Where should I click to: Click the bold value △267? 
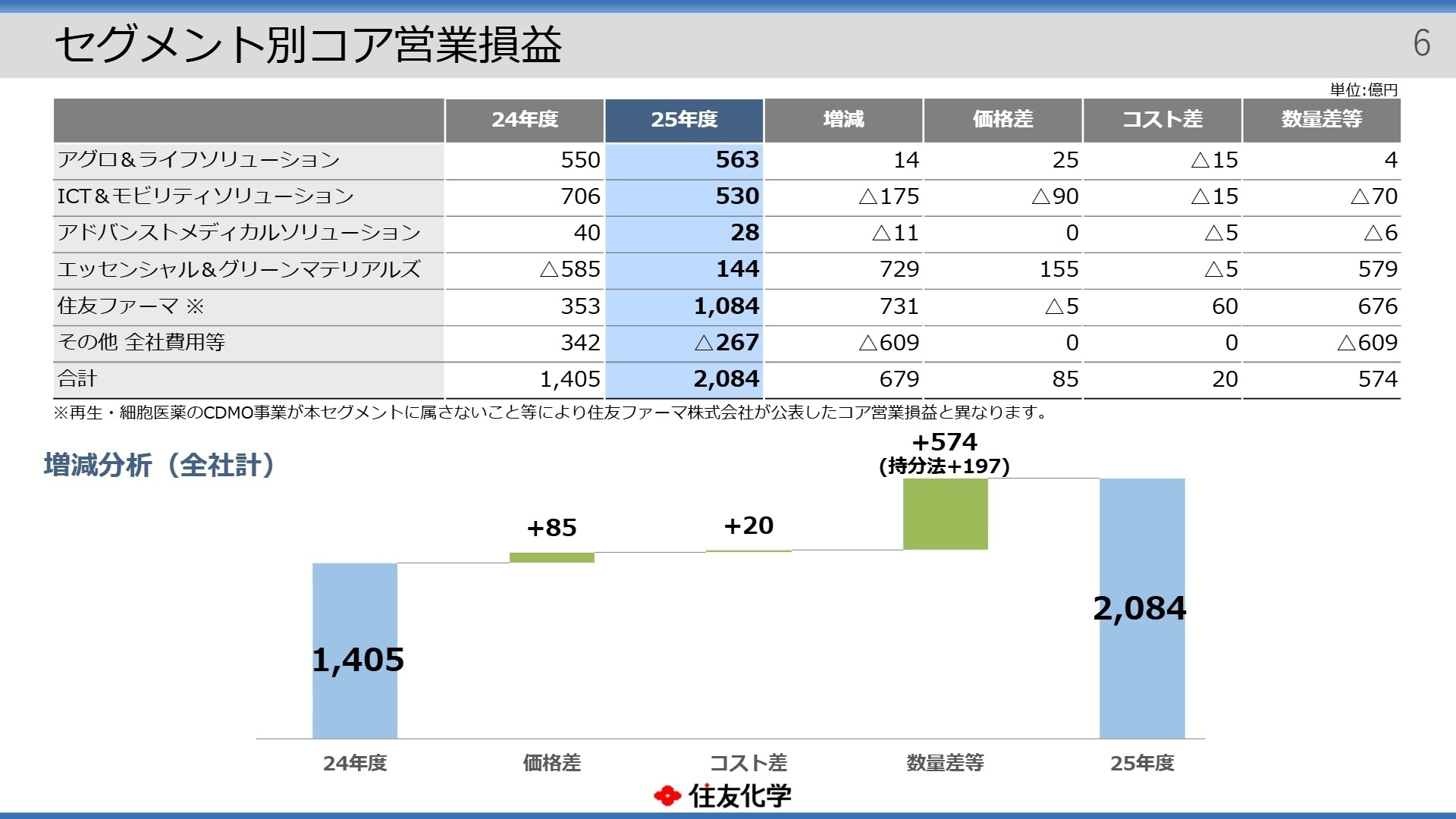(726, 343)
